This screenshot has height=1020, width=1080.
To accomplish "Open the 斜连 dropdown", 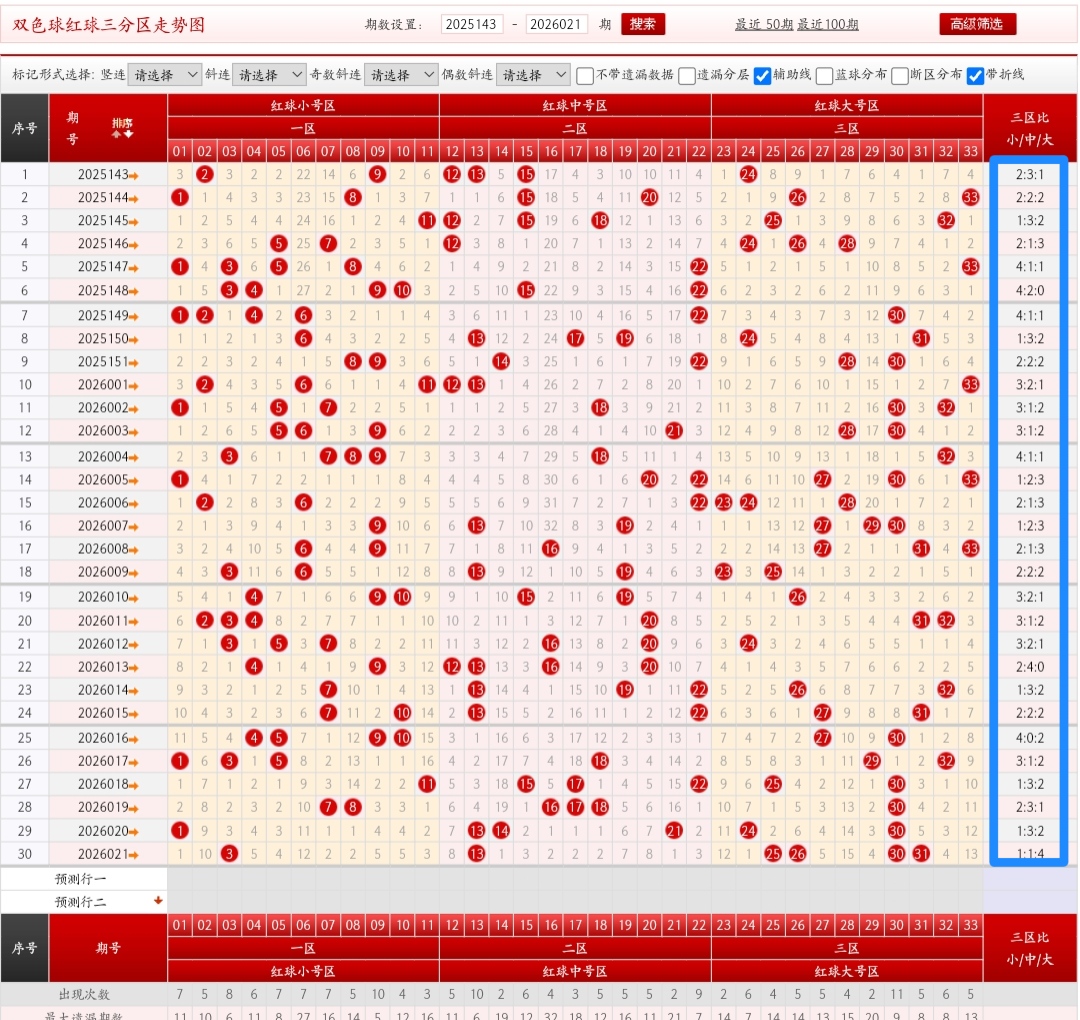I will coord(269,74).
